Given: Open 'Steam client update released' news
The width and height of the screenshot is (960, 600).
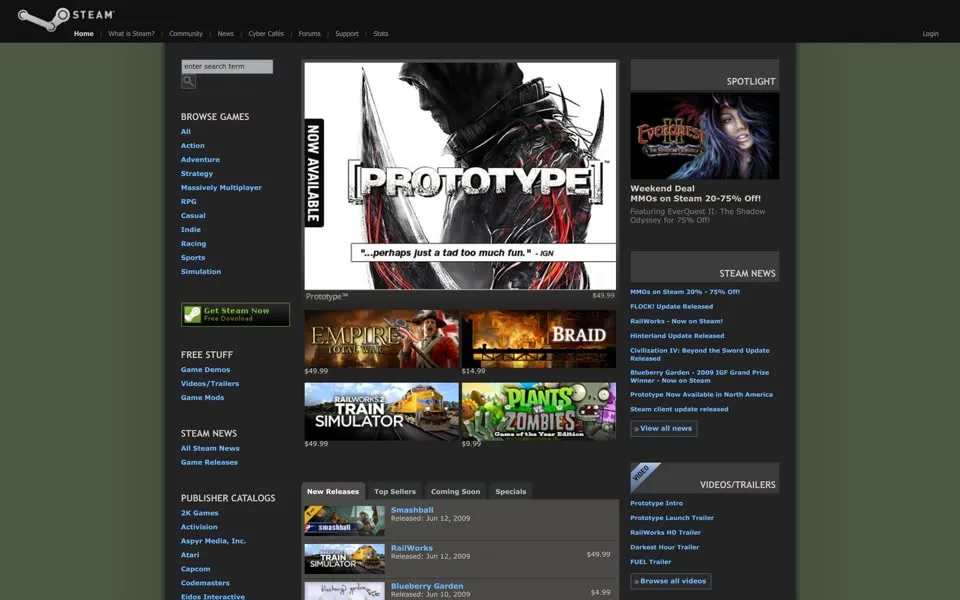Looking at the screenshot, I should coord(679,410).
